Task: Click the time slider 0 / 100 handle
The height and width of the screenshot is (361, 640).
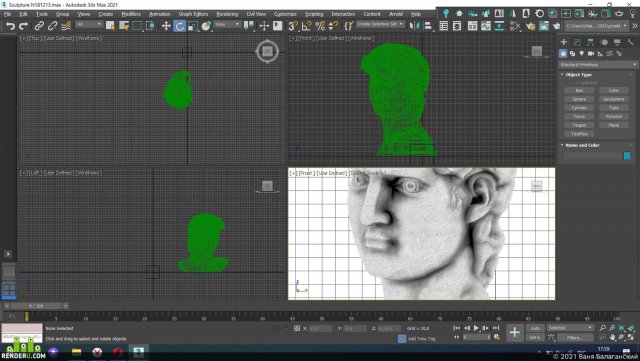Action: click(x=36, y=306)
